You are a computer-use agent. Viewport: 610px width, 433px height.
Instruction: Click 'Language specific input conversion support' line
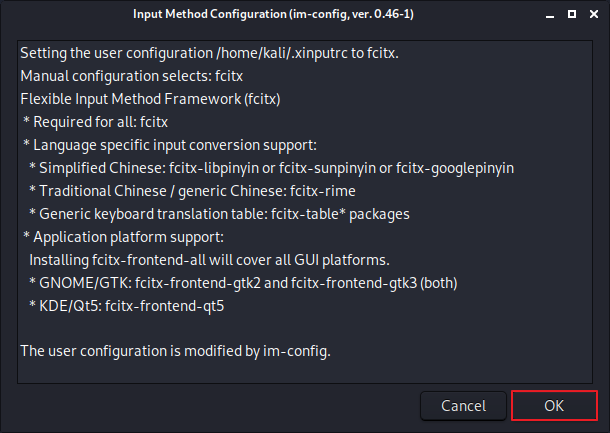[x=170, y=145]
